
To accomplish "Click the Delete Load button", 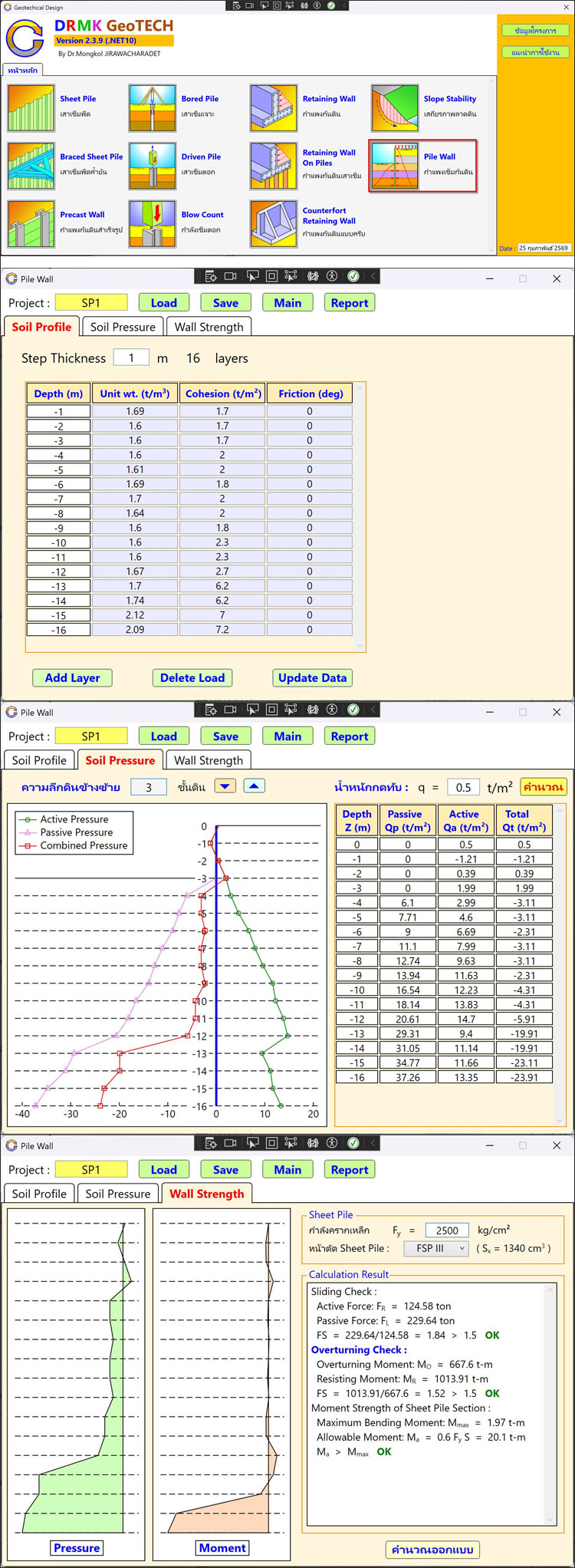I will tap(192, 677).
